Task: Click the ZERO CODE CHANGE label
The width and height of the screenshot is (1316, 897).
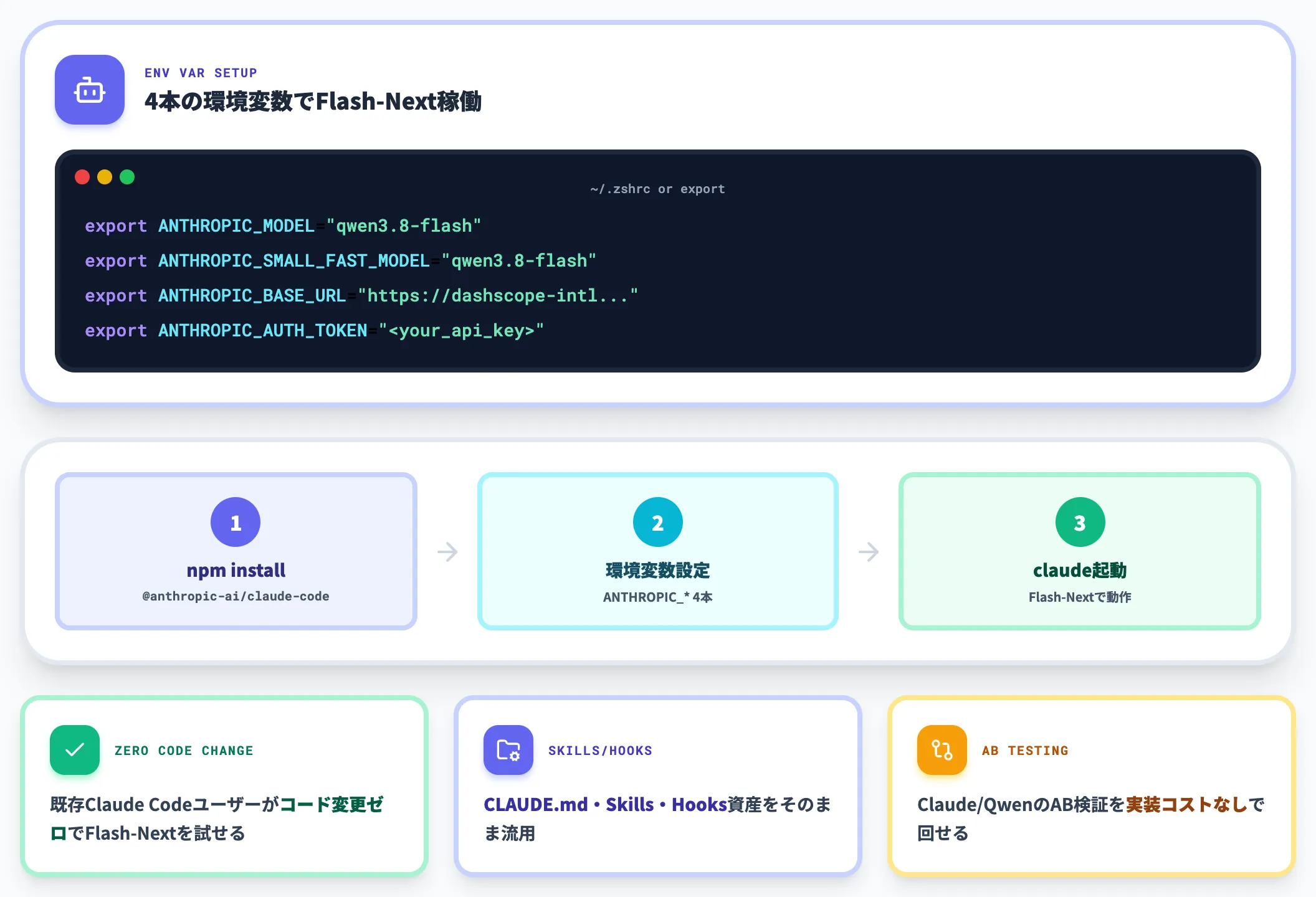Action: (184, 751)
